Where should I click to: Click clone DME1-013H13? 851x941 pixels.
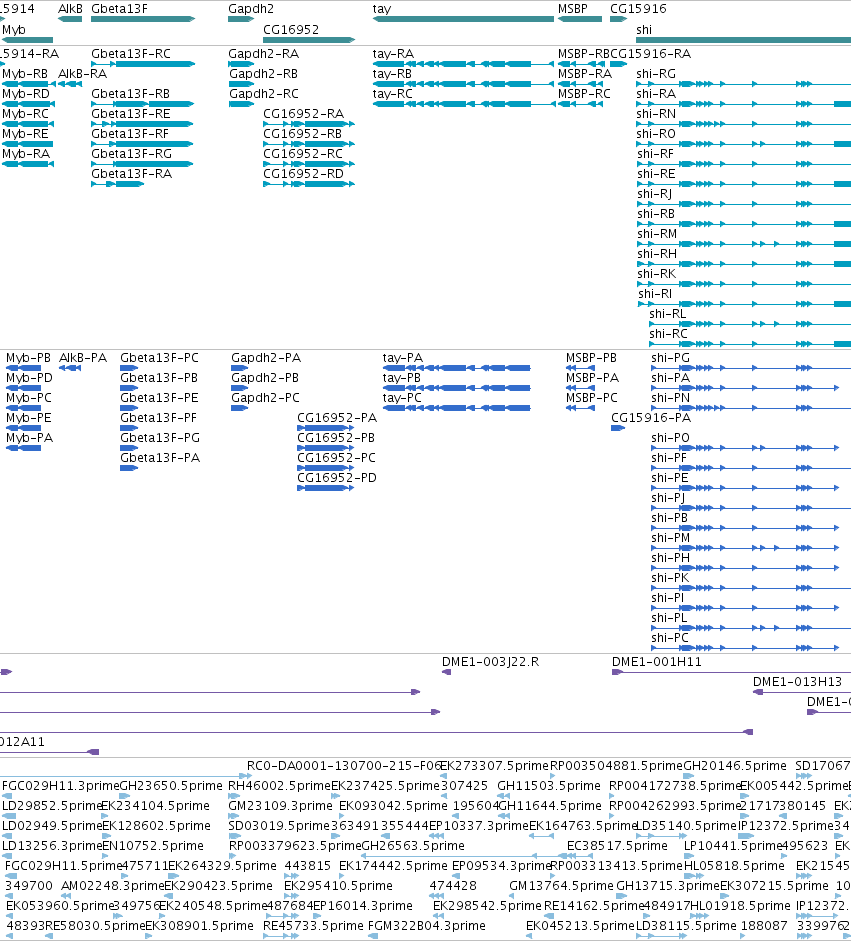[x=802, y=692]
